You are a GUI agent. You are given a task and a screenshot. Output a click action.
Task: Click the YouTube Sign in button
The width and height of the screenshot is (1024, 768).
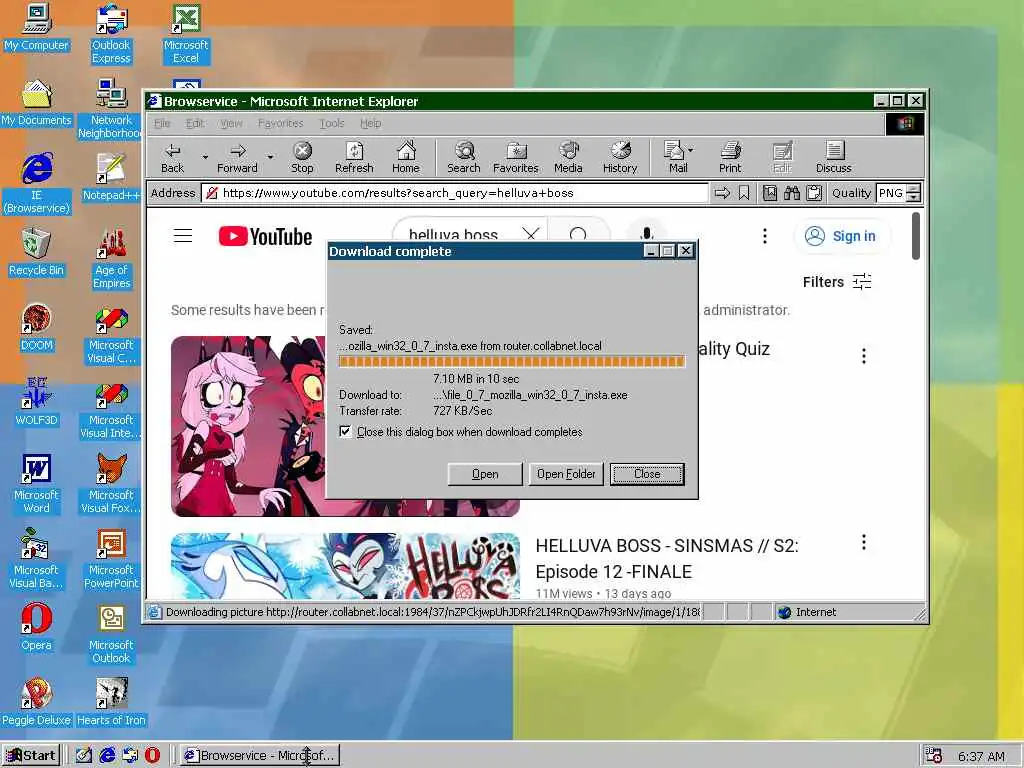coord(841,236)
